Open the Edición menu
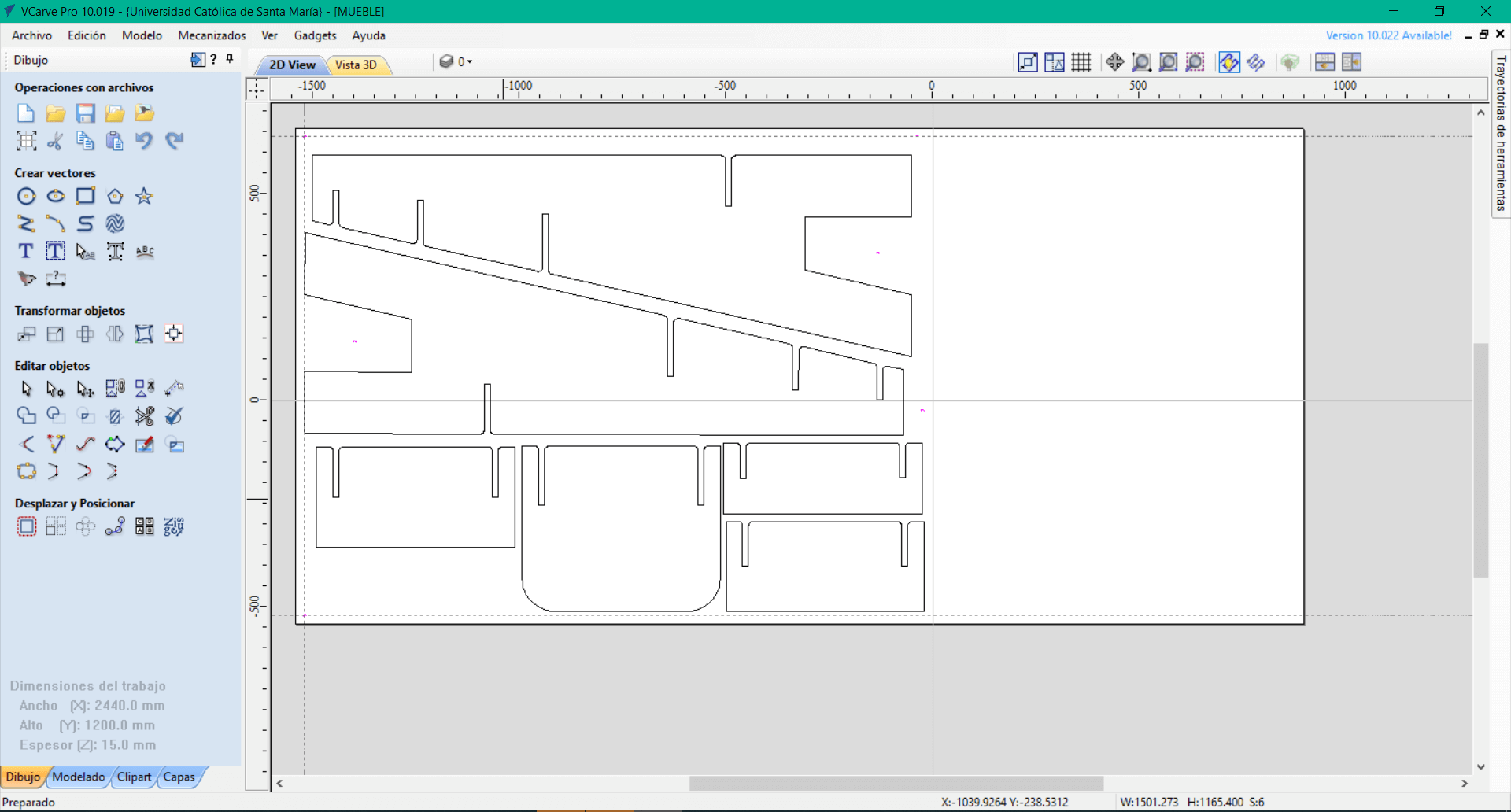Image resolution: width=1511 pixels, height=812 pixels. pyautogui.click(x=87, y=35)
